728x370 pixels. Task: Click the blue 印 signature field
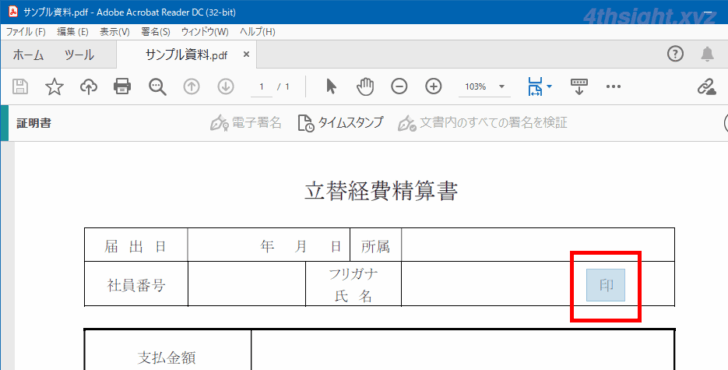[x=605, y=285]
